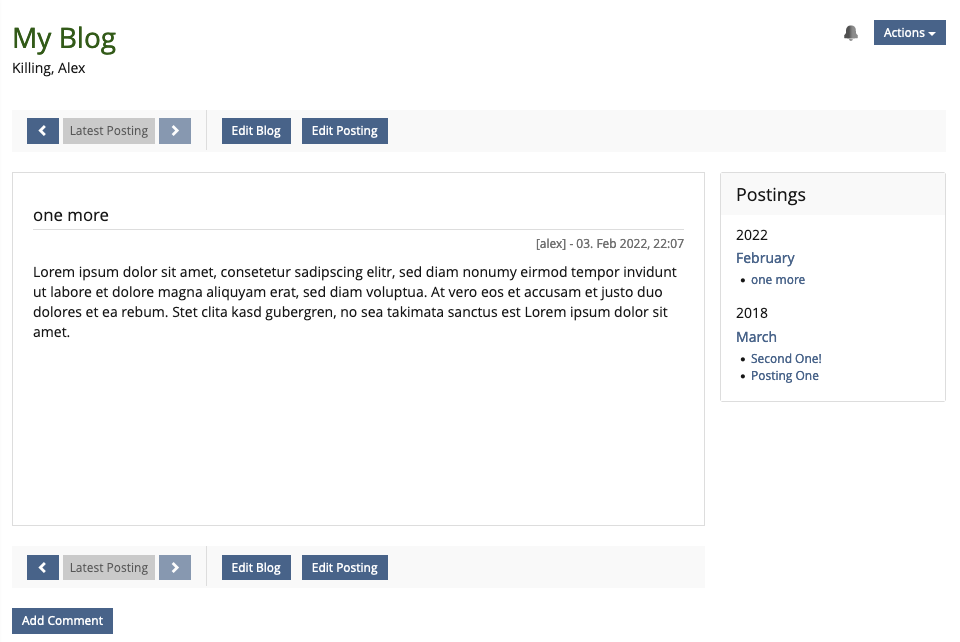Click the My Blog heading
960x642 pixels.
64,38
